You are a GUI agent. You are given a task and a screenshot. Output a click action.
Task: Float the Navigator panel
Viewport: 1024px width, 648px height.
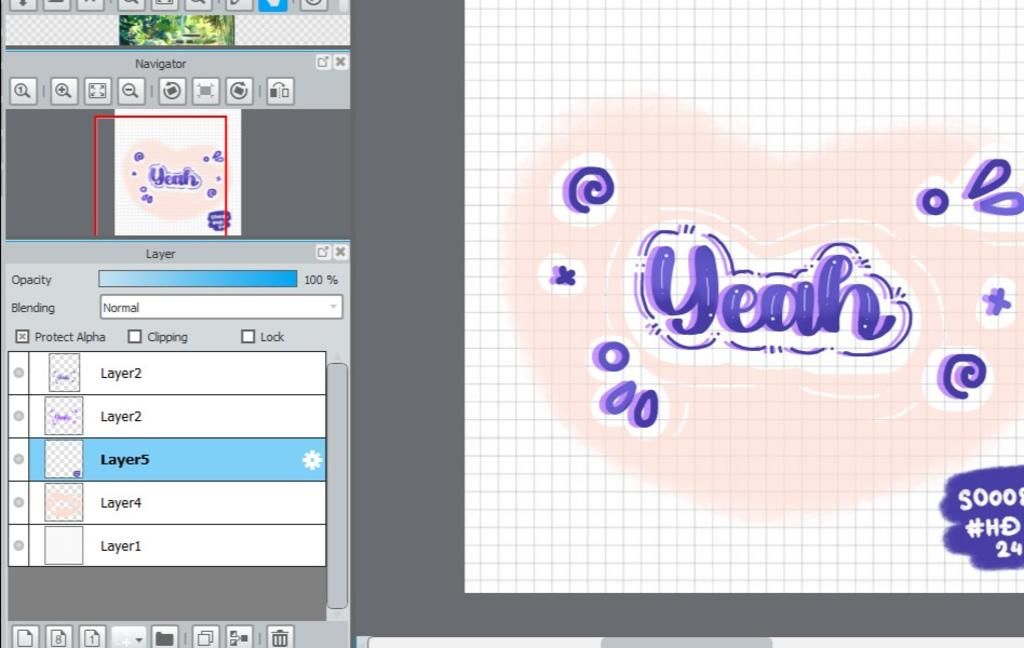pos(323,62)
